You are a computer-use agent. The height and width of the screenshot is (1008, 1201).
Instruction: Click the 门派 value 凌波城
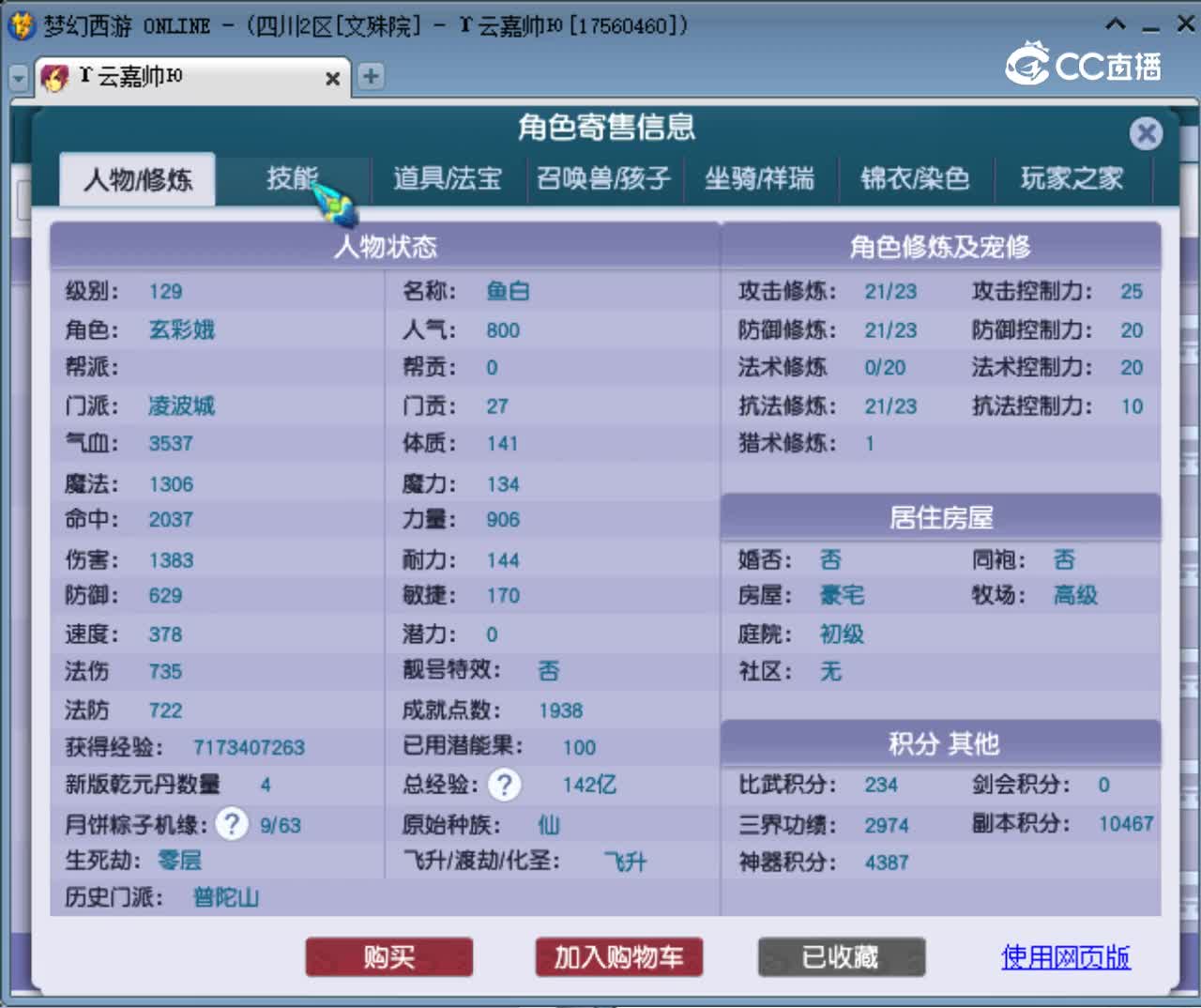[182, 406]
